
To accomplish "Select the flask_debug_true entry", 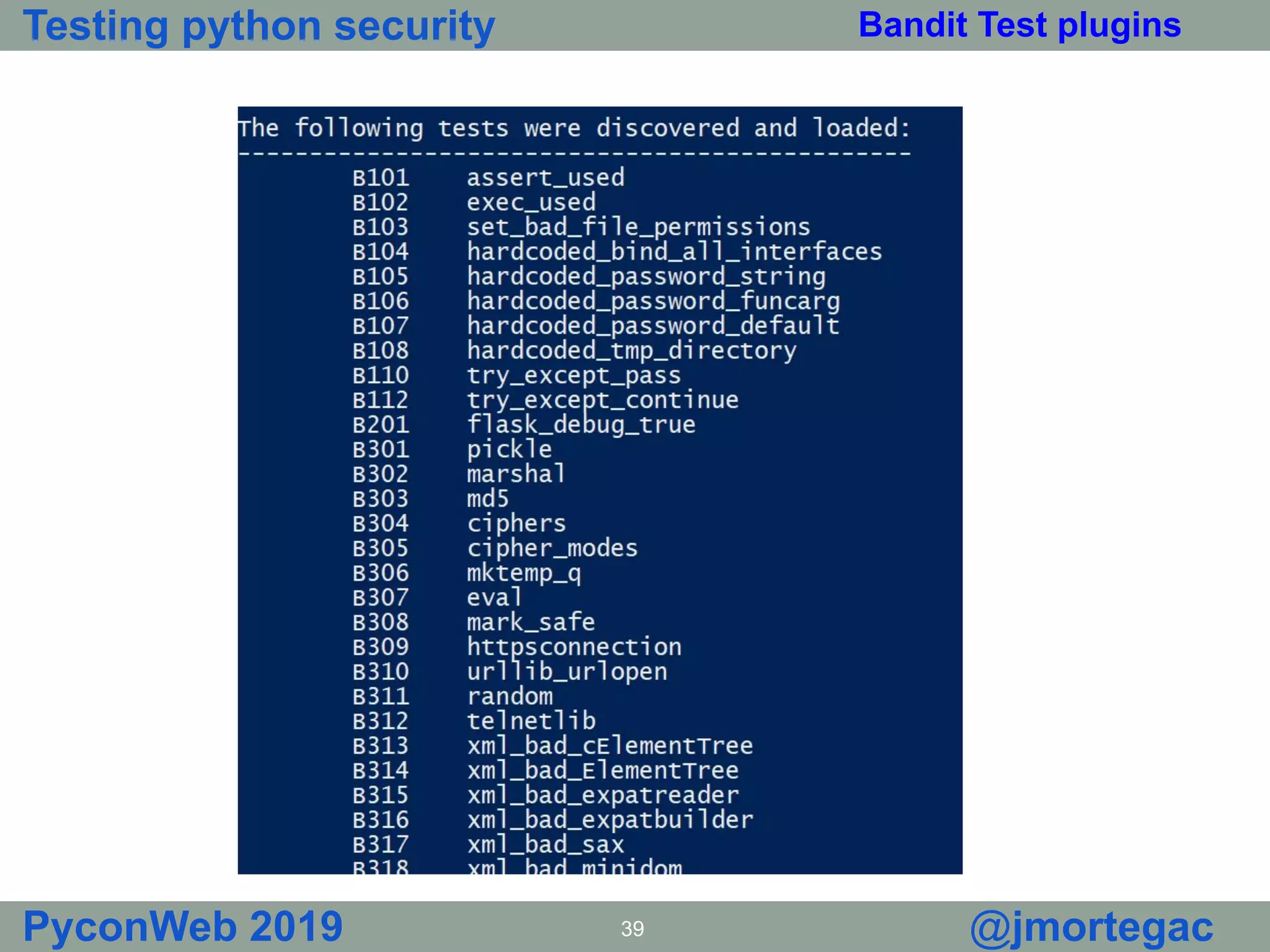I will point(582,425).
